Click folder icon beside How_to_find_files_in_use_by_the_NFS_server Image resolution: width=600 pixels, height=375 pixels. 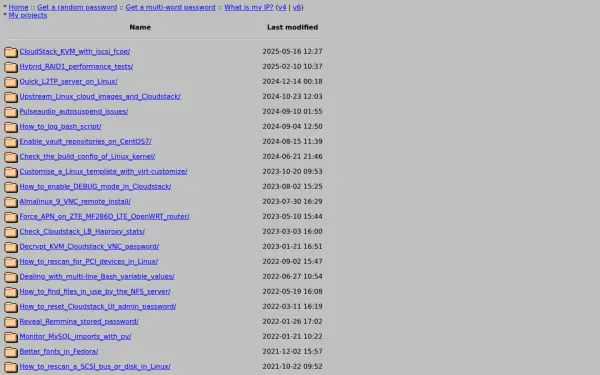(11, 292)
